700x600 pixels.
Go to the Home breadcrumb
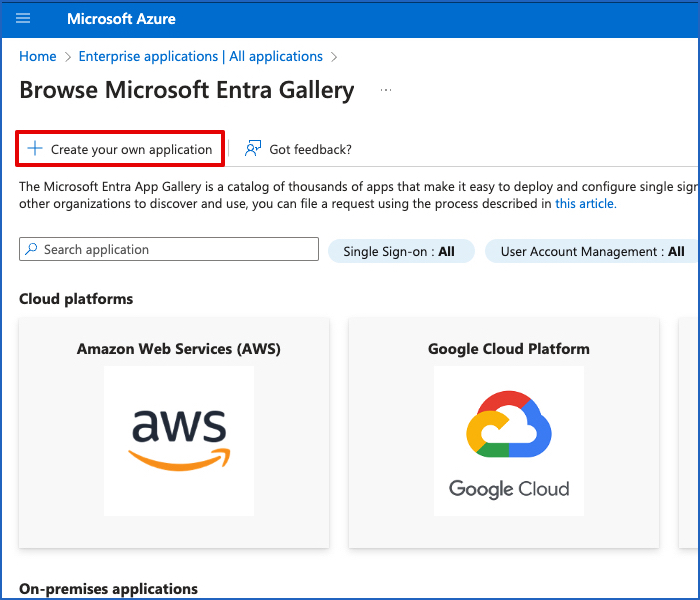tap(38, 57)
